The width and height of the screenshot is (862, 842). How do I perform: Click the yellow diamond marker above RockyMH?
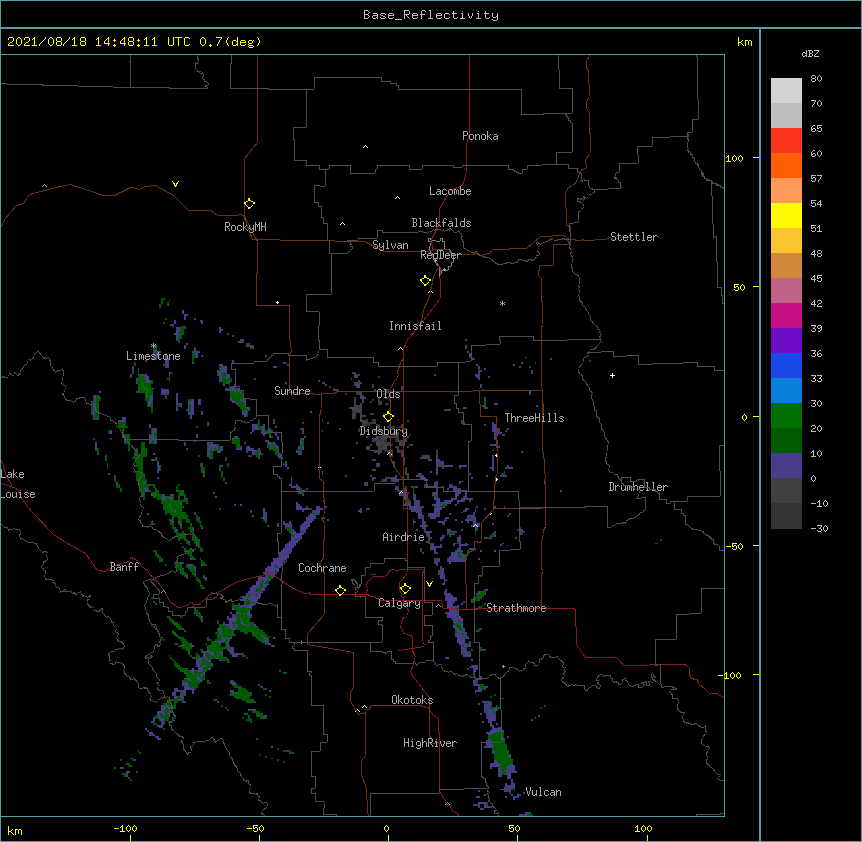(x=249, y=204)
